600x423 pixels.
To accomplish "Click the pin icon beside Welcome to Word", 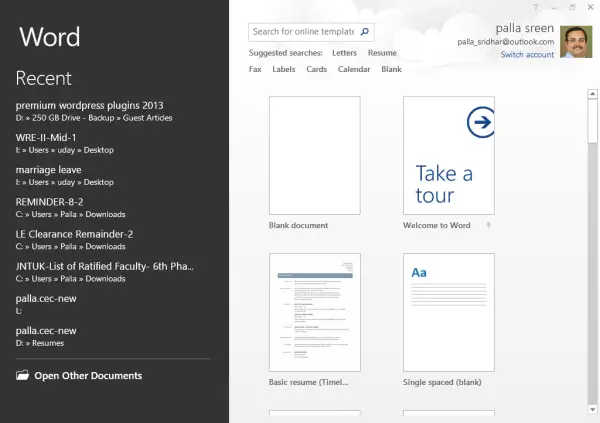I will (x=488, y=225).
